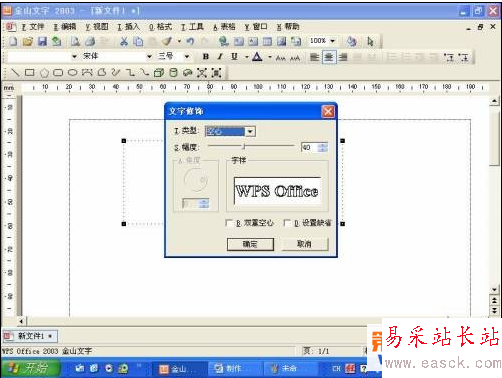The image size is (502, 378).
Task: Toggle underline formatting
Action: (x=235, y=57)
